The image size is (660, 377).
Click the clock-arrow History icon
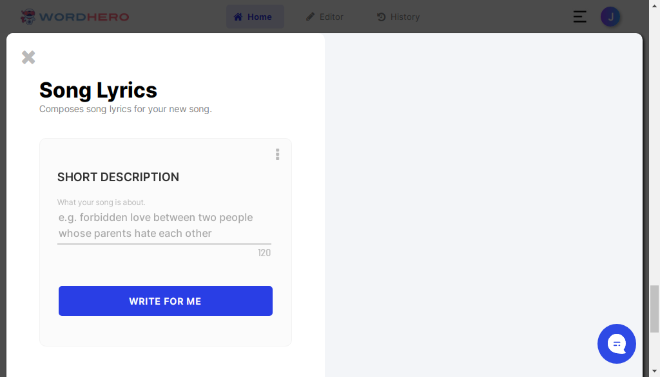381,17
